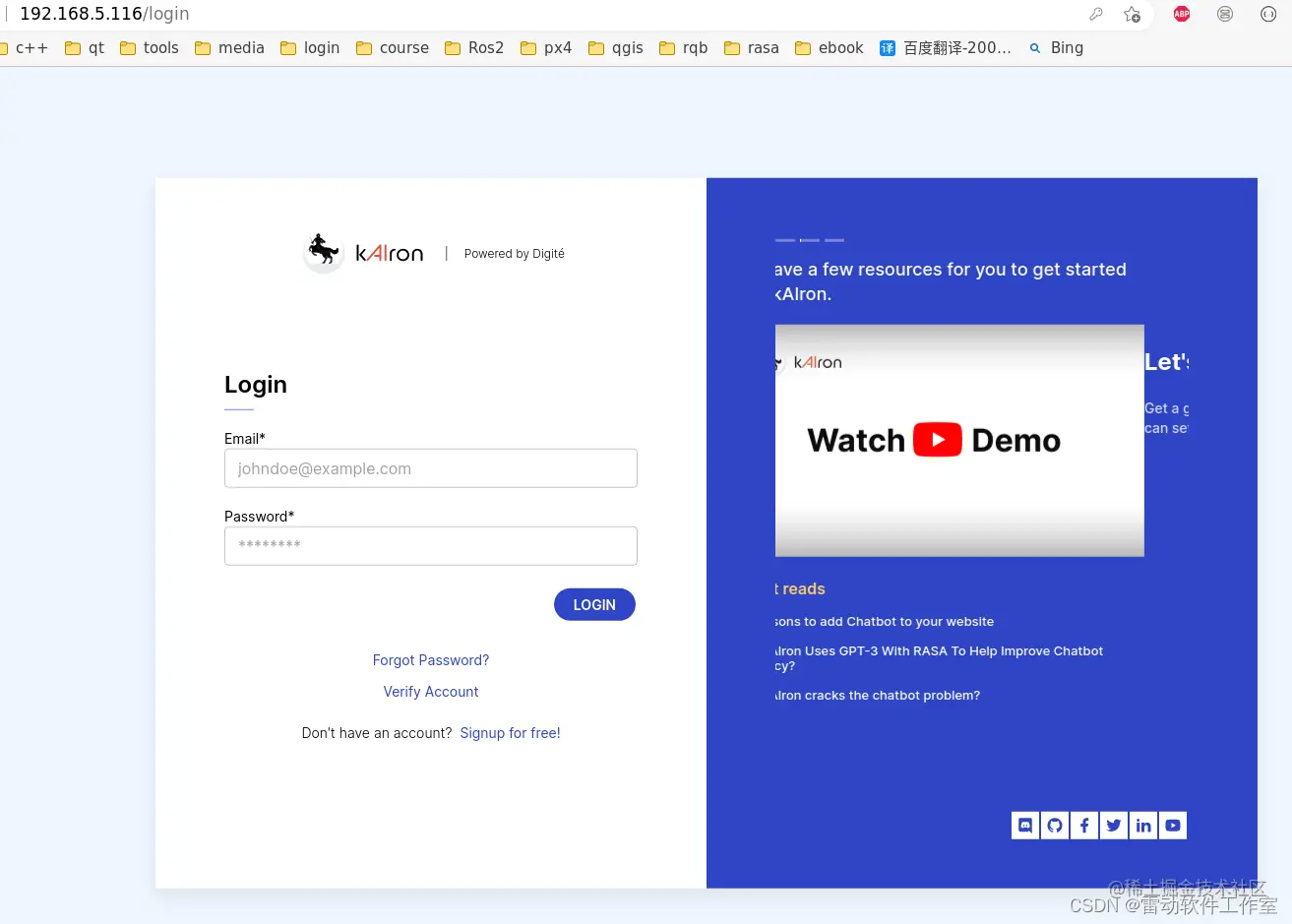Open the Watch Demo video thumbnail
The width and height of the screenshot is (1292, 924).
(959, 440)
